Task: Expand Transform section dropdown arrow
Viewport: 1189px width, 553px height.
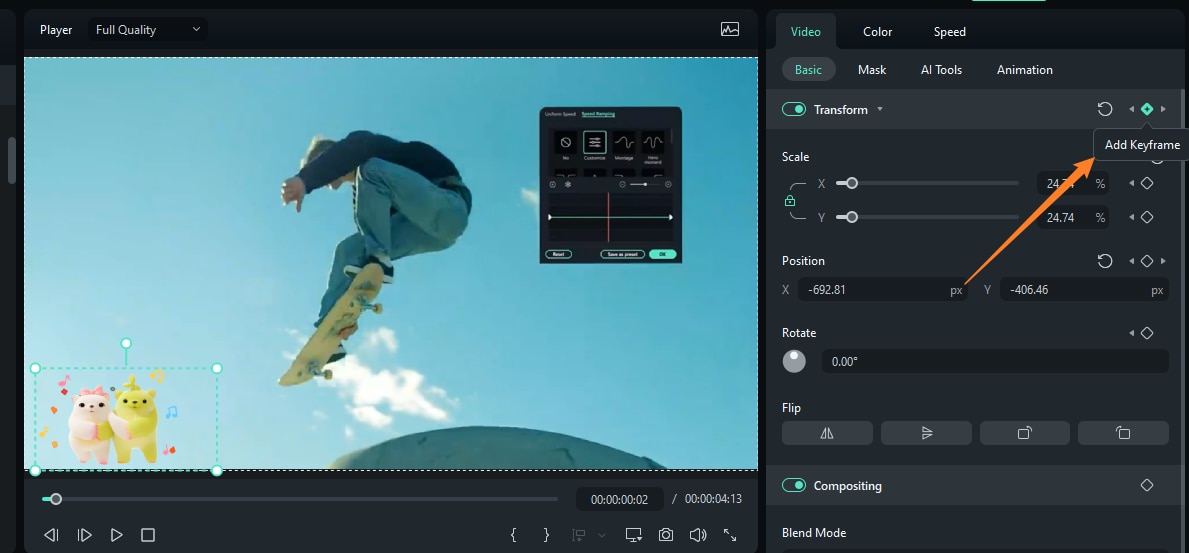Action: (880, 109)
